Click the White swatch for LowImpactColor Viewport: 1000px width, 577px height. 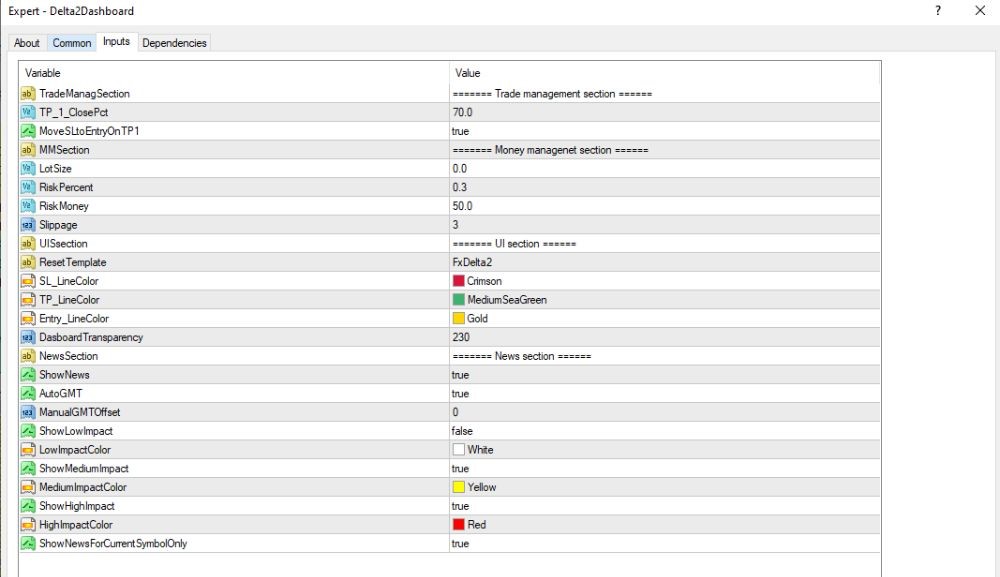tap(459, 450)
